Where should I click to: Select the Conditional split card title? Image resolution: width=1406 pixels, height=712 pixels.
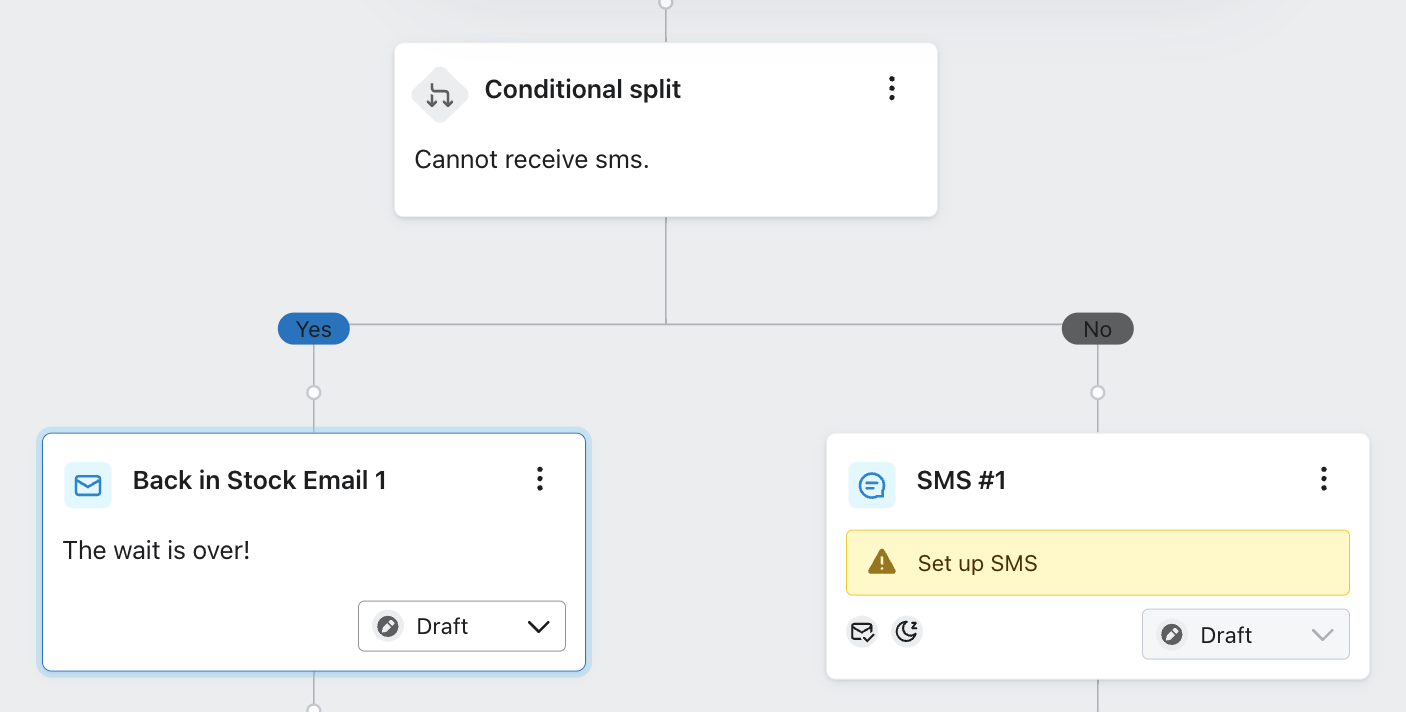pyautogui.click(x=582, y=89)
